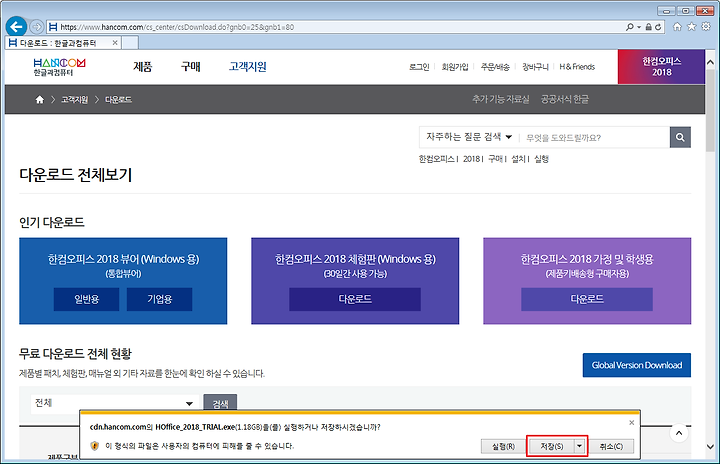Click the padlock security icon
This screenshot has height=464, width=720.
[x=648, y=27]
